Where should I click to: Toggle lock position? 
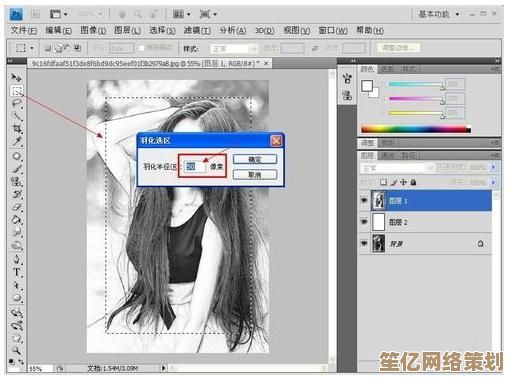coord(403,182)
